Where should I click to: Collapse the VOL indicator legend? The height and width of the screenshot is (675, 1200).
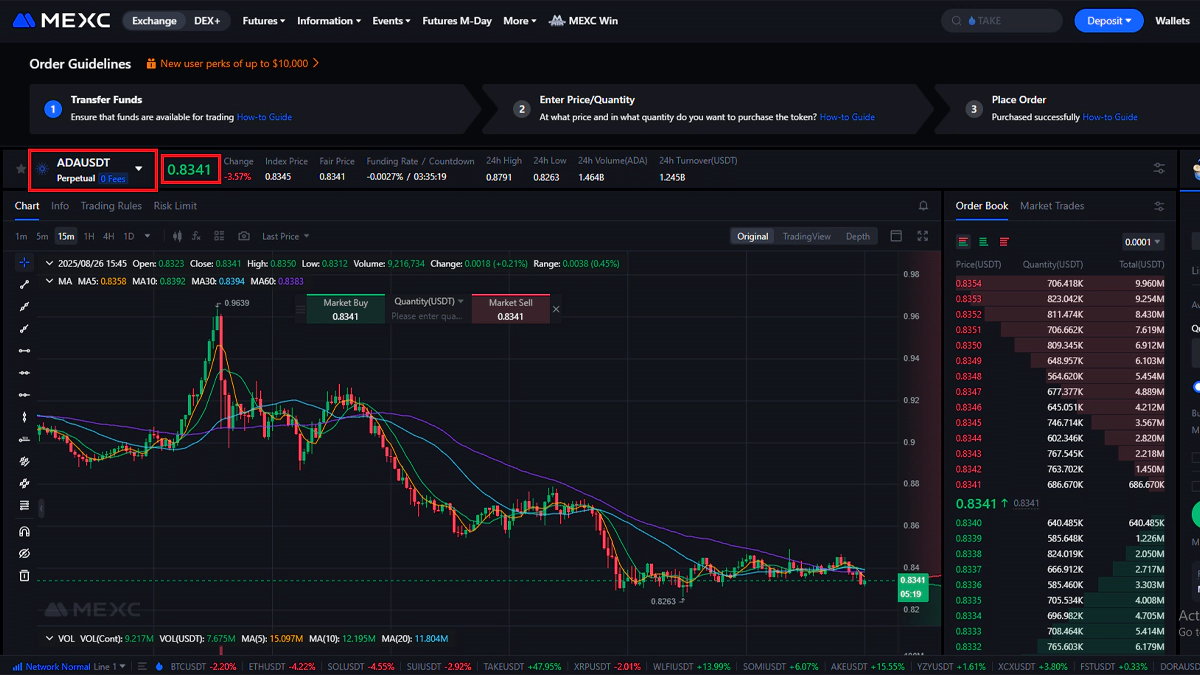50,638
